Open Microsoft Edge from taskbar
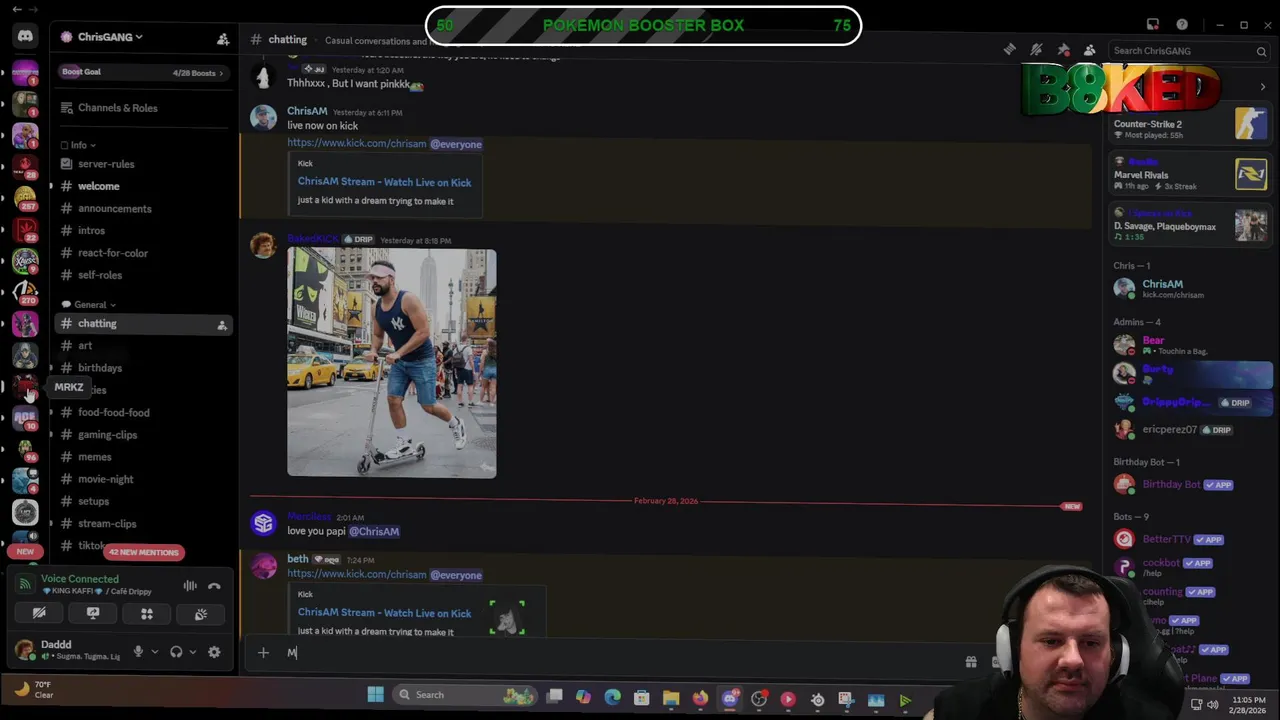1280x720 pixels. click(x=612, y=697)
